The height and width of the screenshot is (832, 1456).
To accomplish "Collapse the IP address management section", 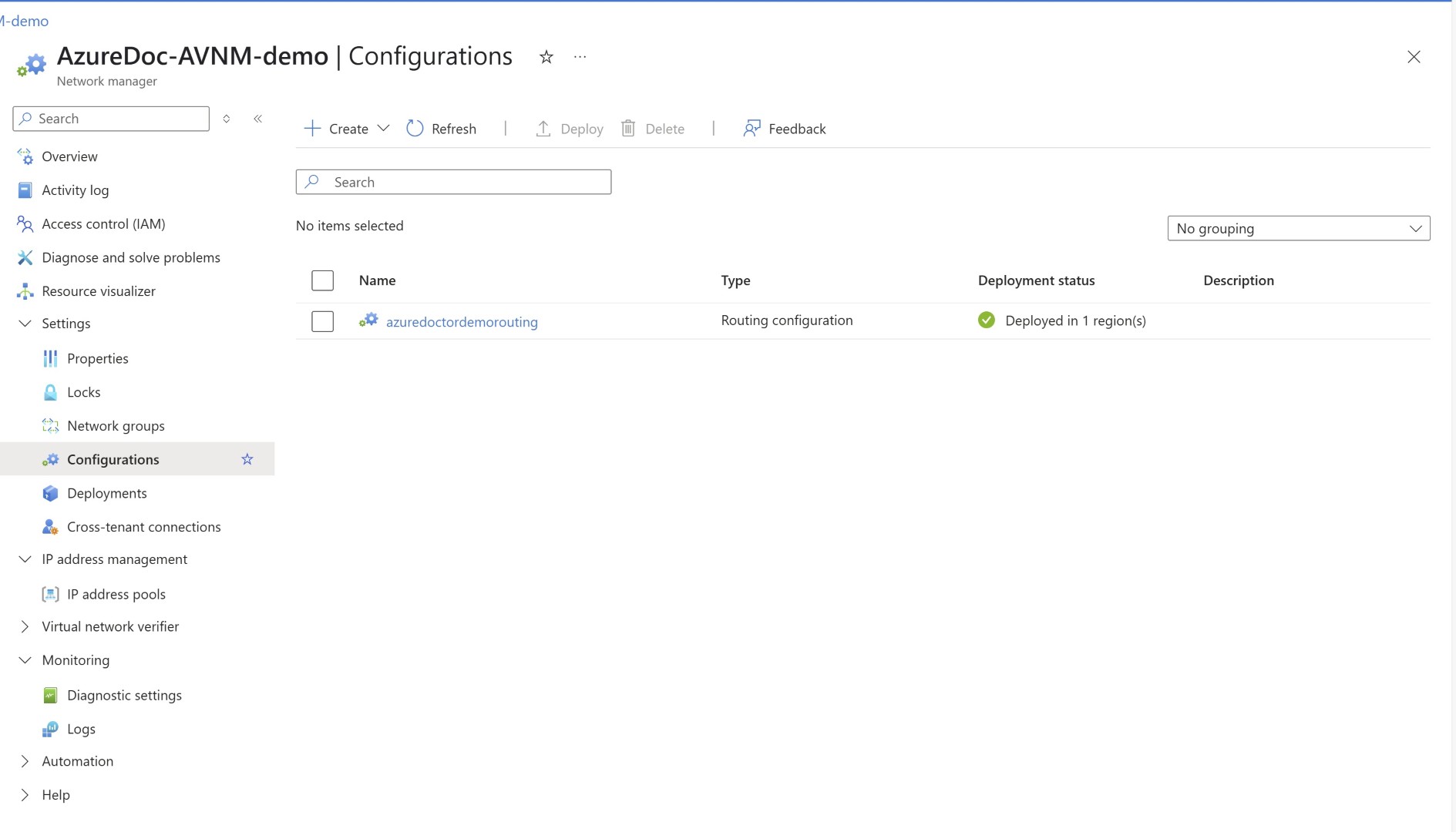I will (25, 559).
